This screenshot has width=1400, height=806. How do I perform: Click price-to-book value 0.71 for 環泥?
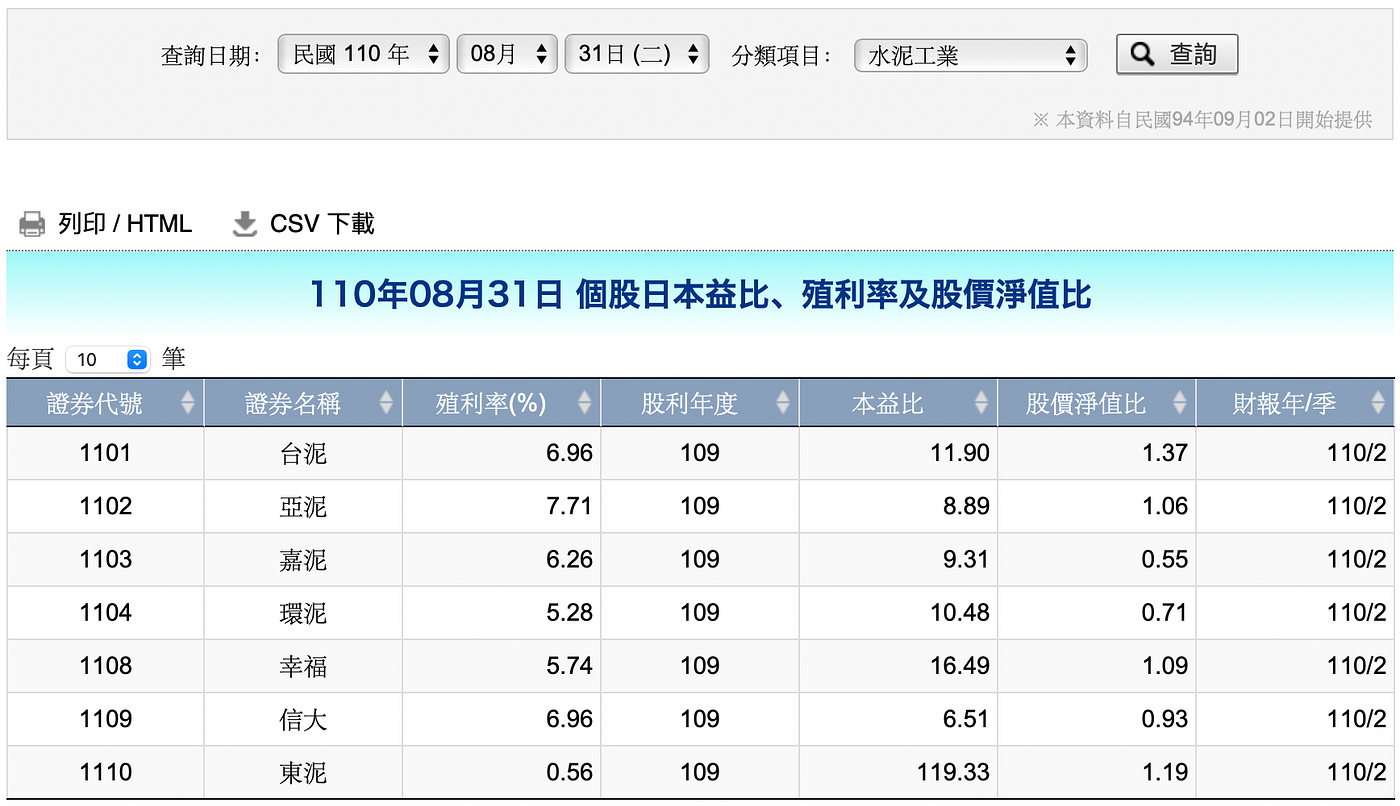coord(1165,612)
